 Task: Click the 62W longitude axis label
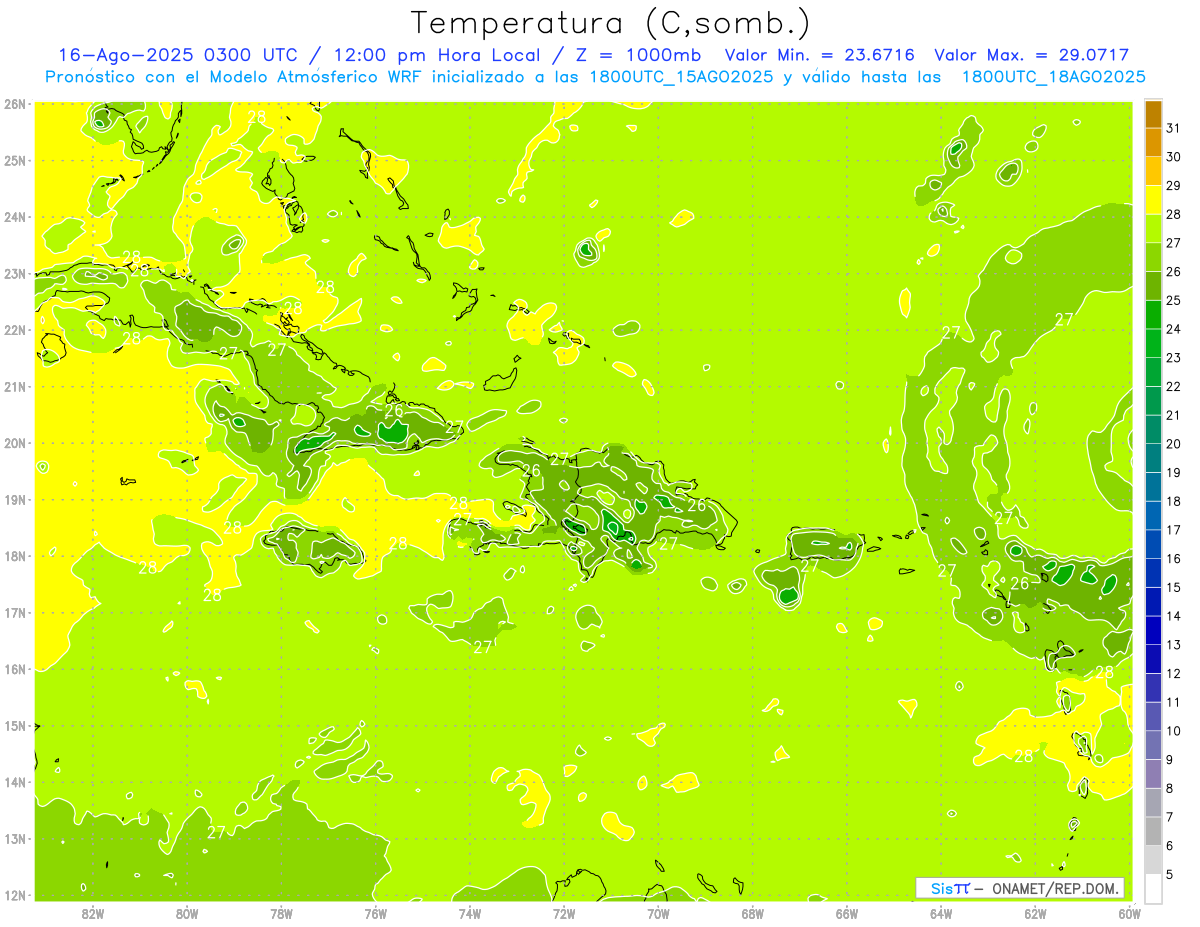tap(1035, 913)
